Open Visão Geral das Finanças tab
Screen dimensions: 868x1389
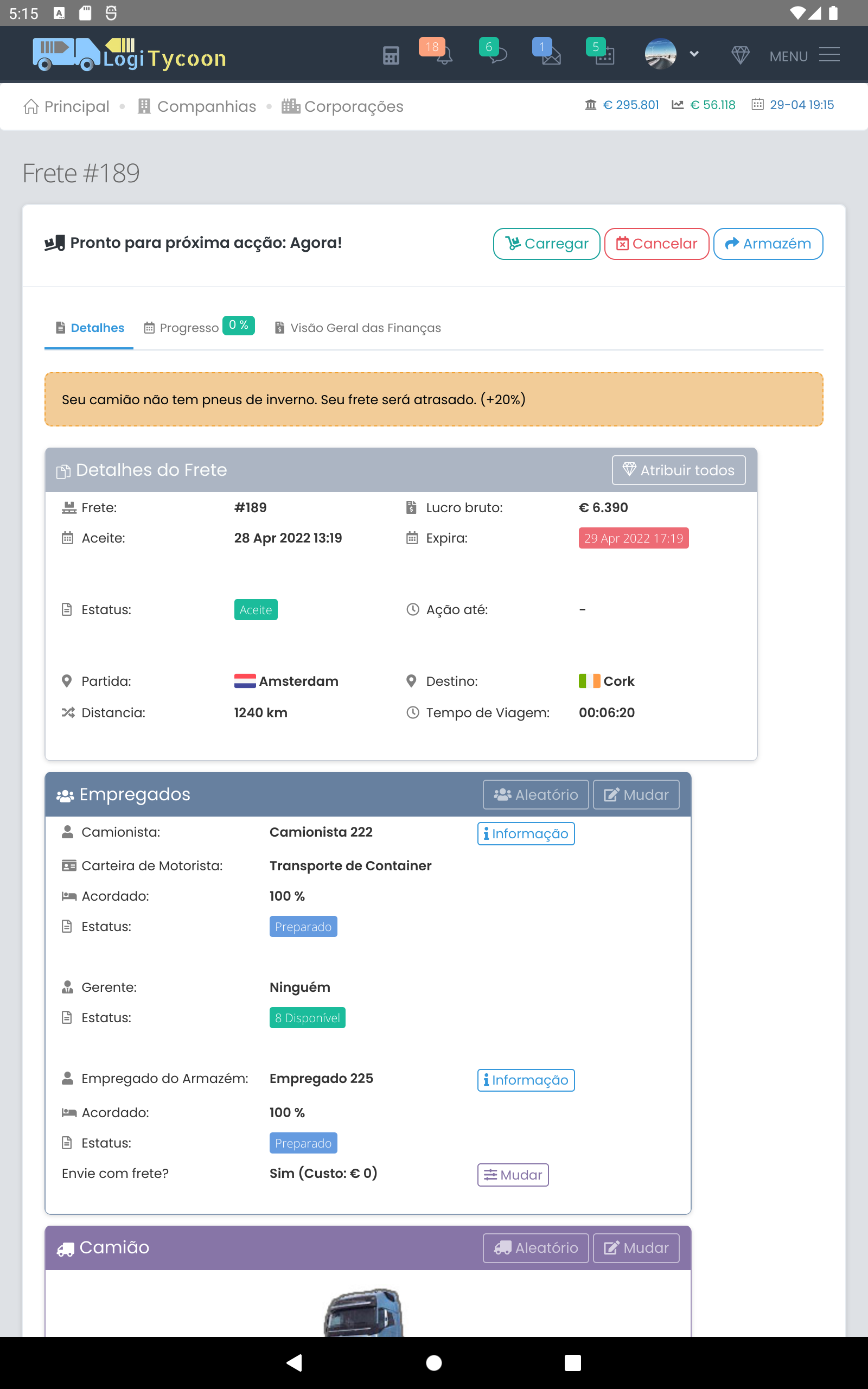(365, 328)
